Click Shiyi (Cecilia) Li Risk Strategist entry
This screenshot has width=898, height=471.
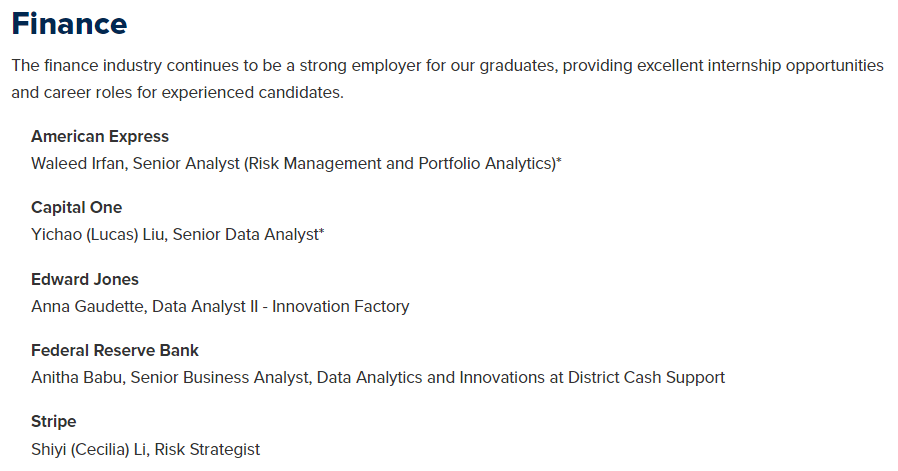[145, 449]
